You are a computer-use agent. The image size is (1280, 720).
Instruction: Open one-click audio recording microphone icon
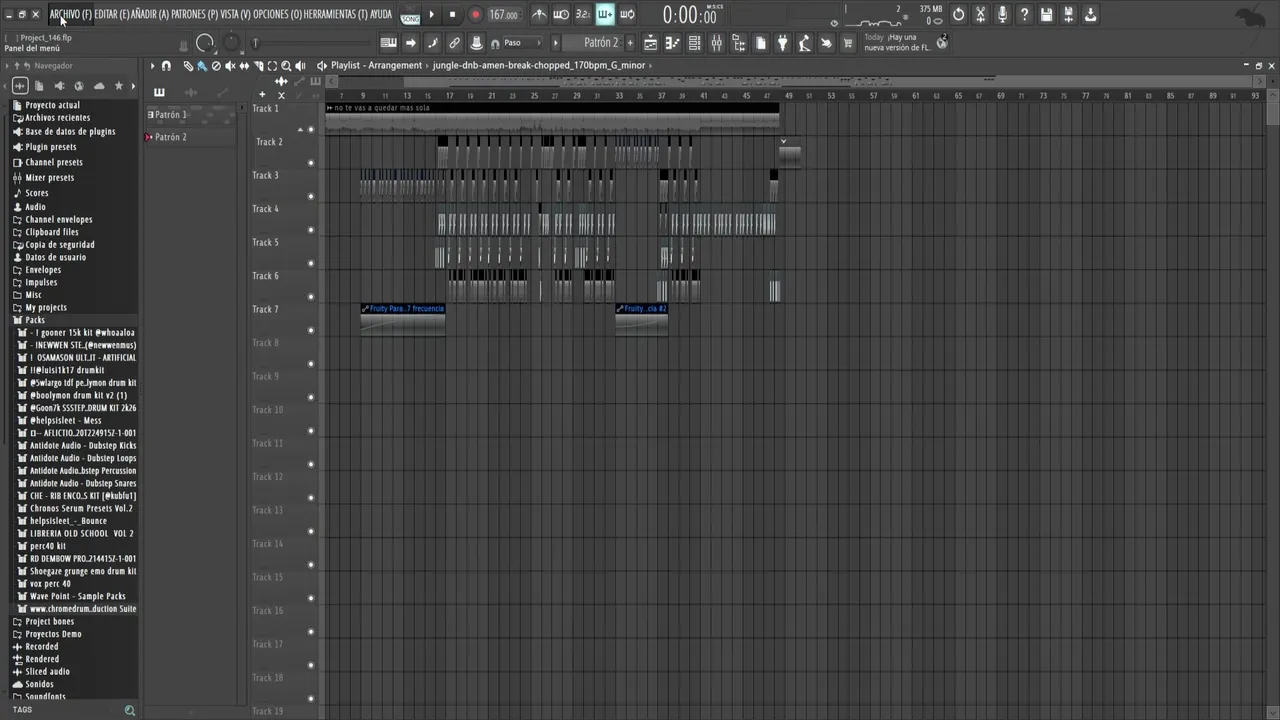point(1002,15)
